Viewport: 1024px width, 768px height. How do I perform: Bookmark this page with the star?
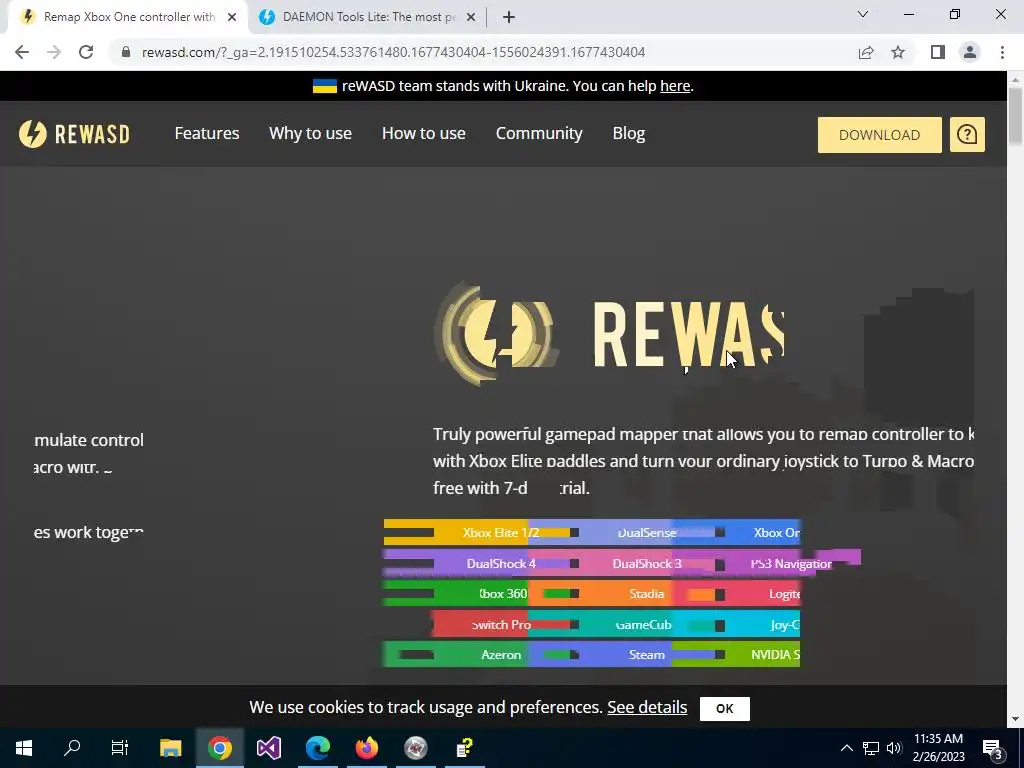[x=898, y=52]
